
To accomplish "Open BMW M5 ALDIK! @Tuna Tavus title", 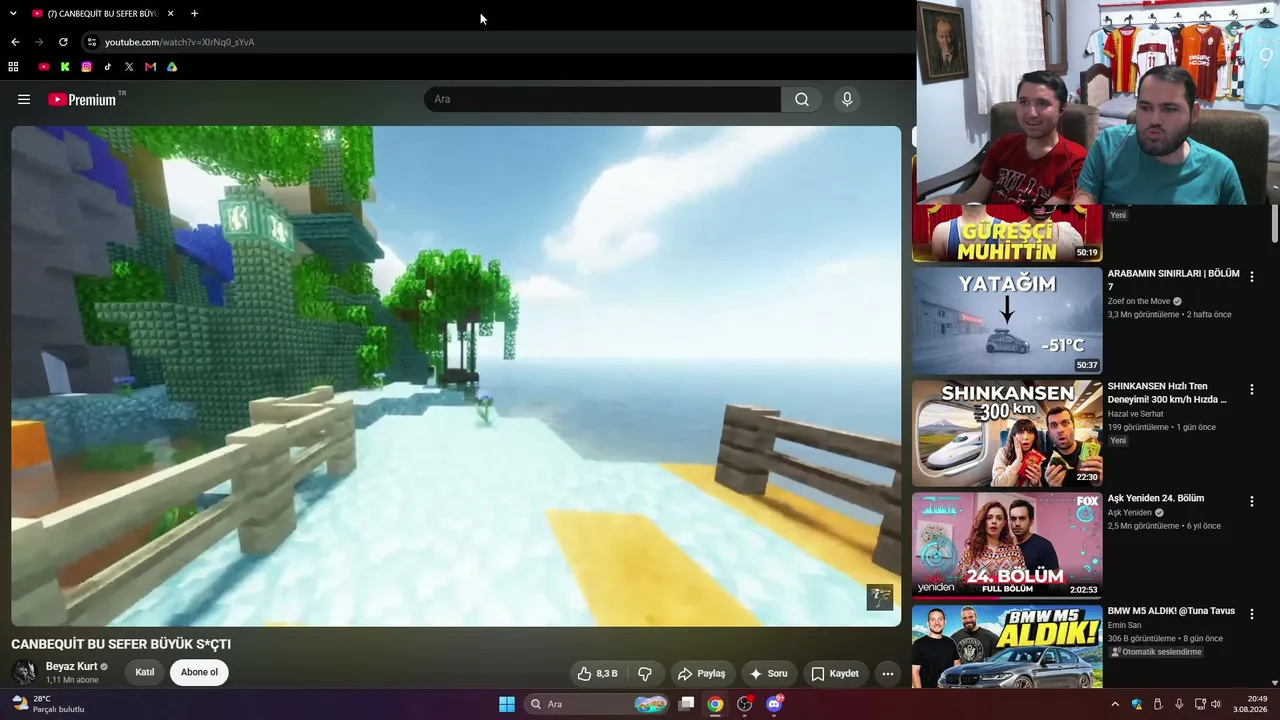I will pos(1171,611).
